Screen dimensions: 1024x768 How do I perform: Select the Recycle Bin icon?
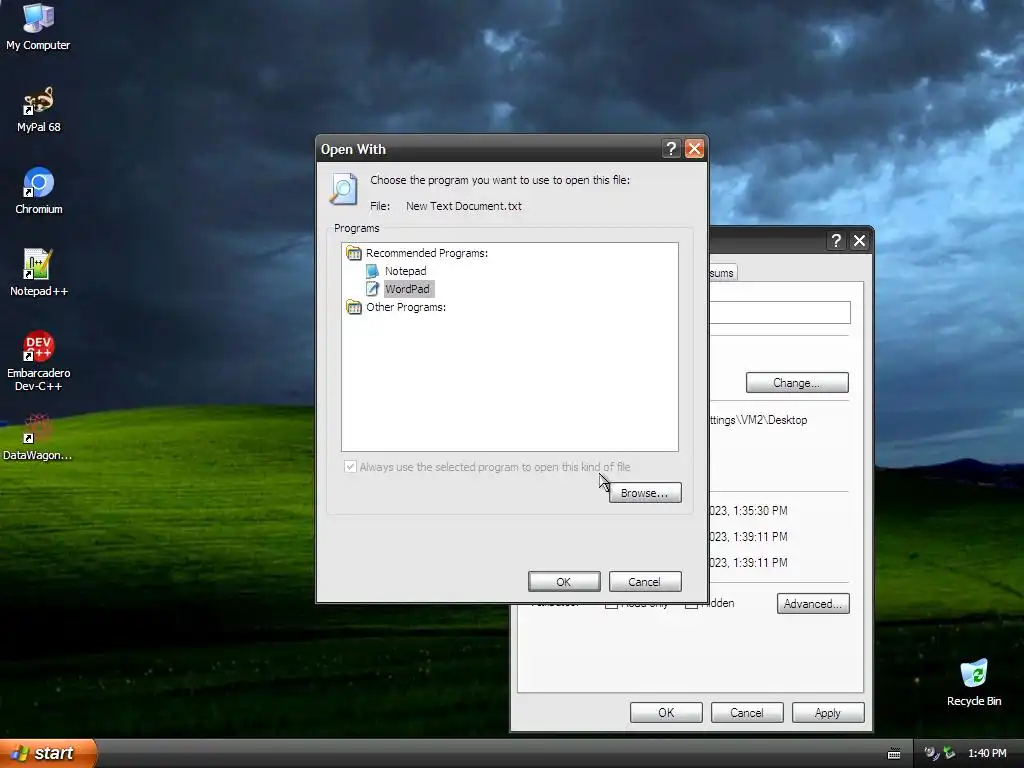[974, 683]
